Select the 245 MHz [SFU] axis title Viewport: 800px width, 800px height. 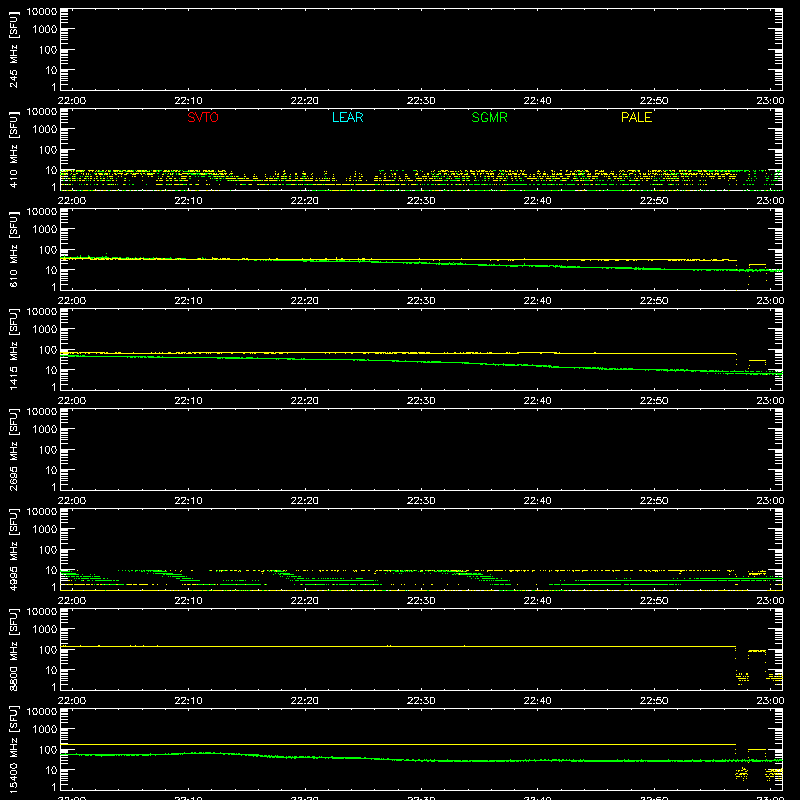(x=13, y=49)
